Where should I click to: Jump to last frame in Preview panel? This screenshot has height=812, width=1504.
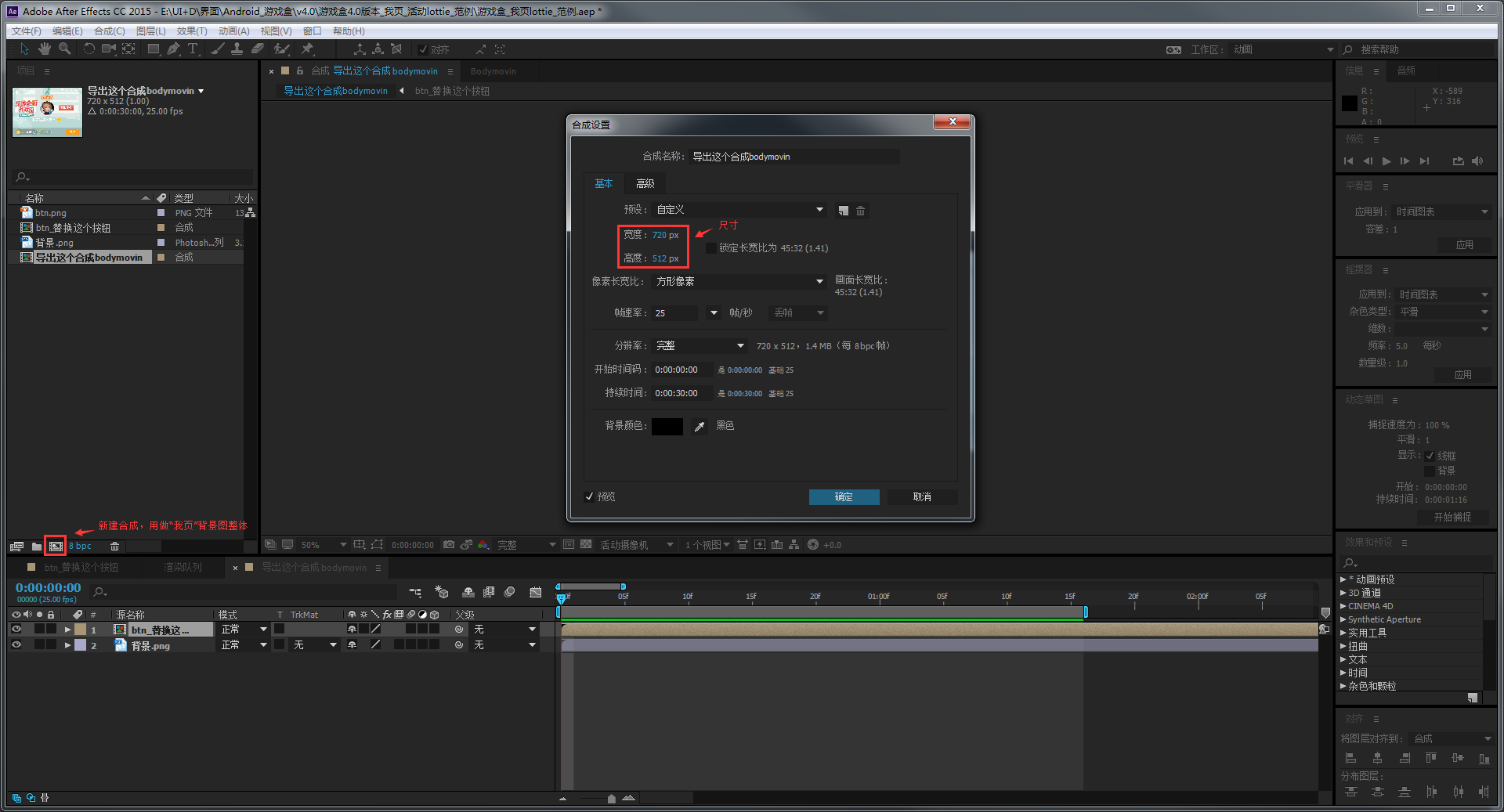pos(1424,161)
